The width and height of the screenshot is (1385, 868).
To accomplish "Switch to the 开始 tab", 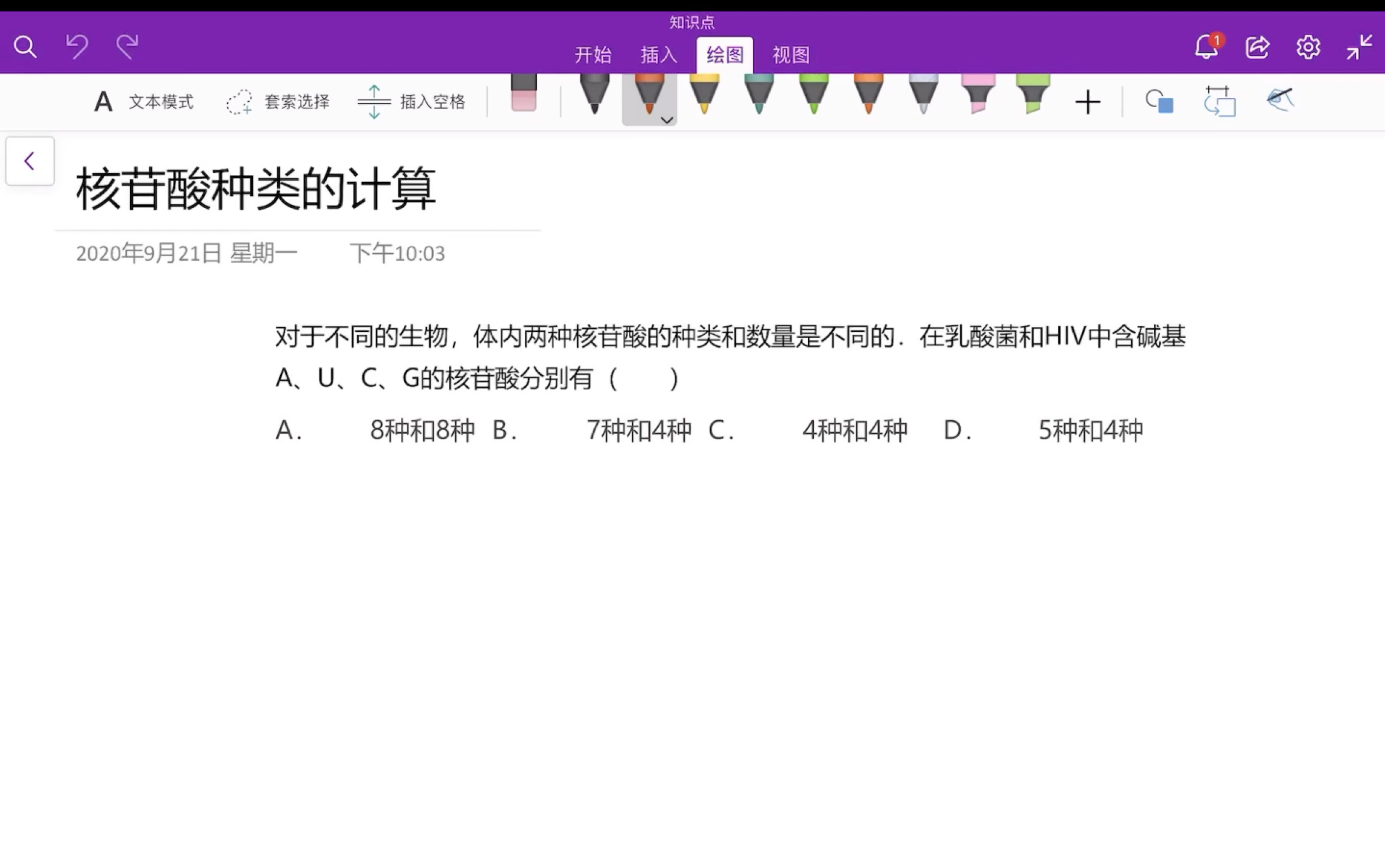I will (593, 55).
